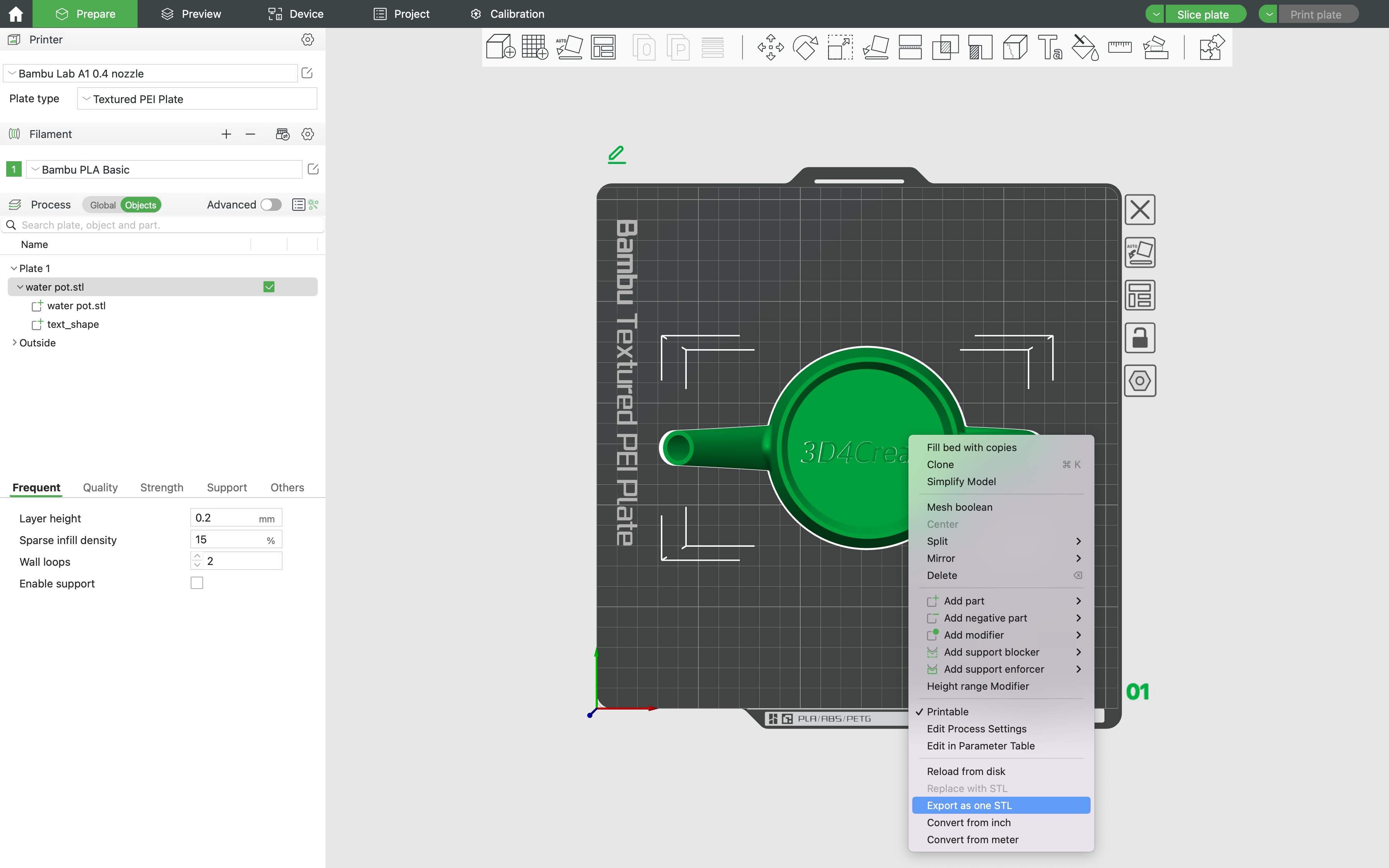This screenshot has height=868, width=1389.
Task: Select the Measure ruler tool
Action: 1119,47
